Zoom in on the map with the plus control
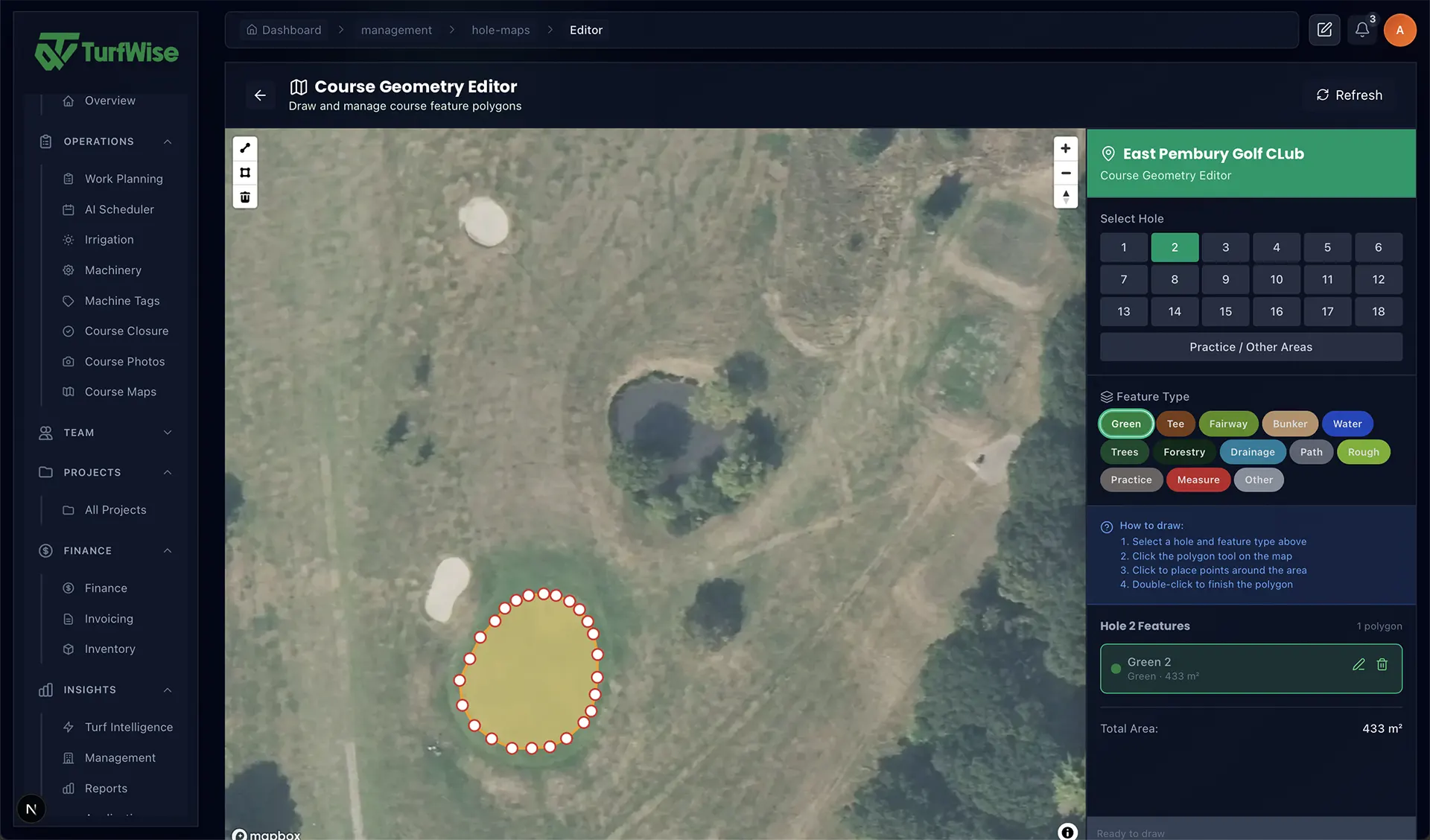This screenshot has height=840, width=1430. pos(1066,148)
